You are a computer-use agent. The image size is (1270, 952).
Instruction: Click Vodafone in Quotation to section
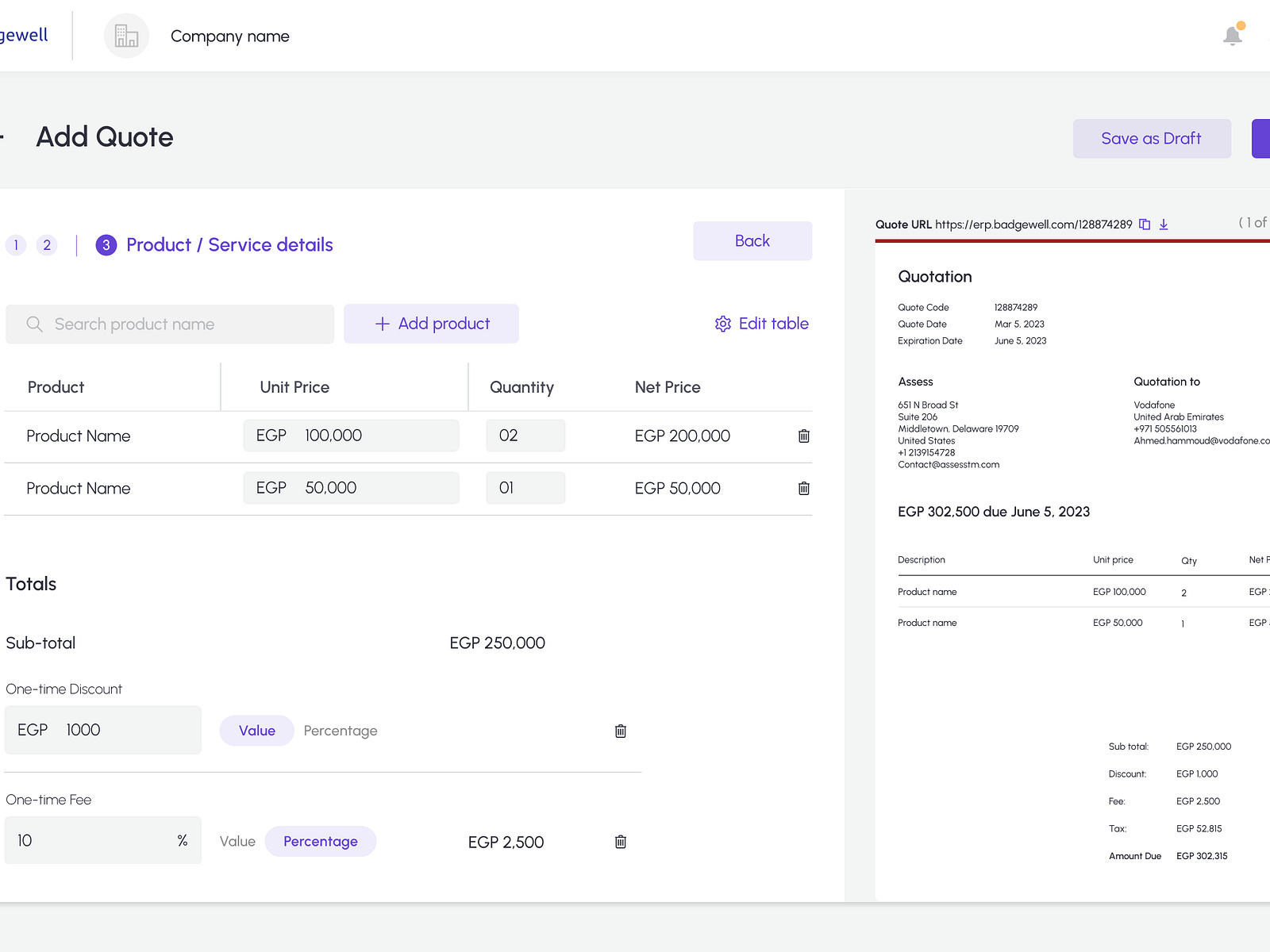tap(1154, 405)
